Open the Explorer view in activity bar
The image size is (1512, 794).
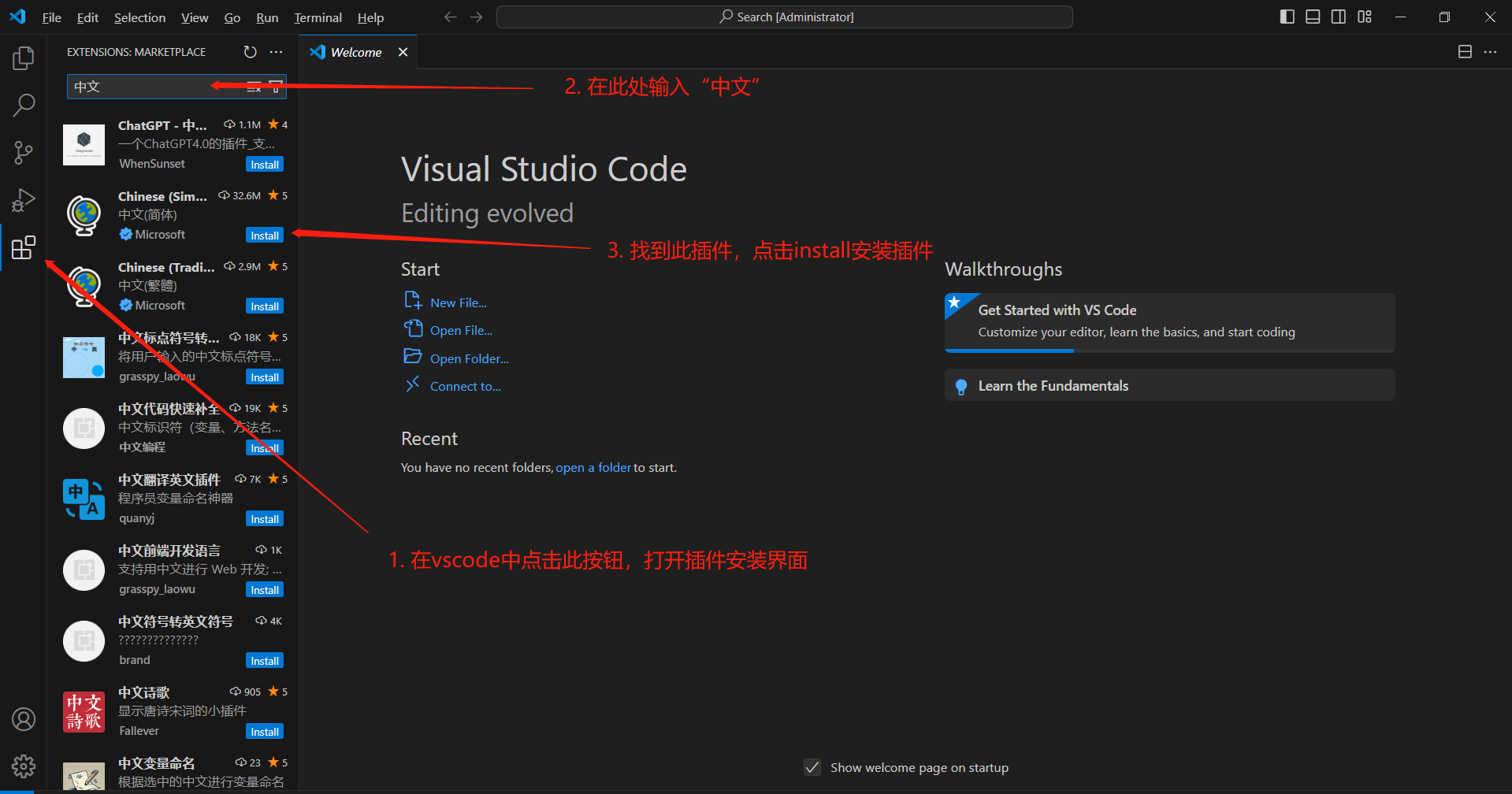[24, 58]
